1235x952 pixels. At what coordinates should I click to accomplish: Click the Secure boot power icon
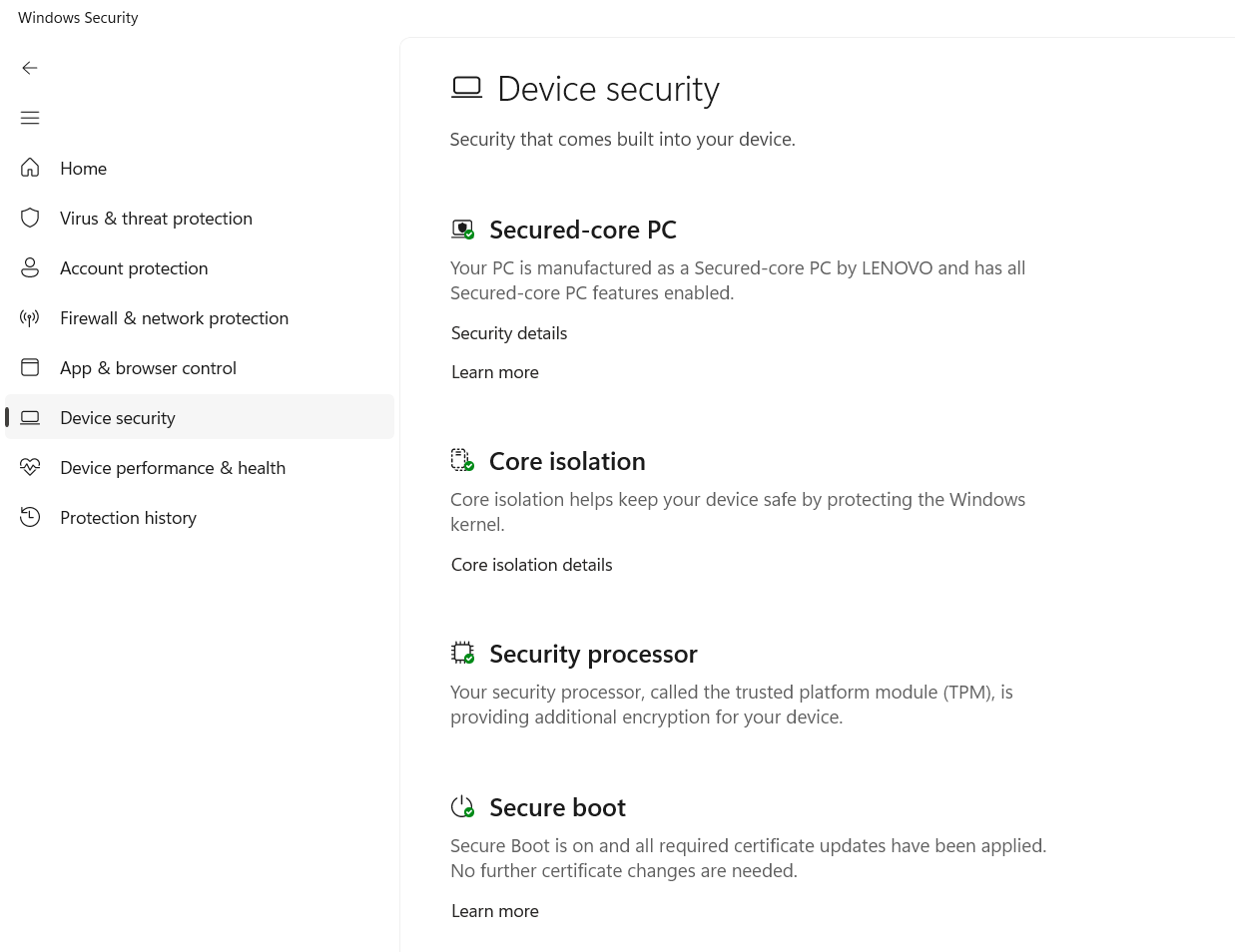tap(462, 806)
